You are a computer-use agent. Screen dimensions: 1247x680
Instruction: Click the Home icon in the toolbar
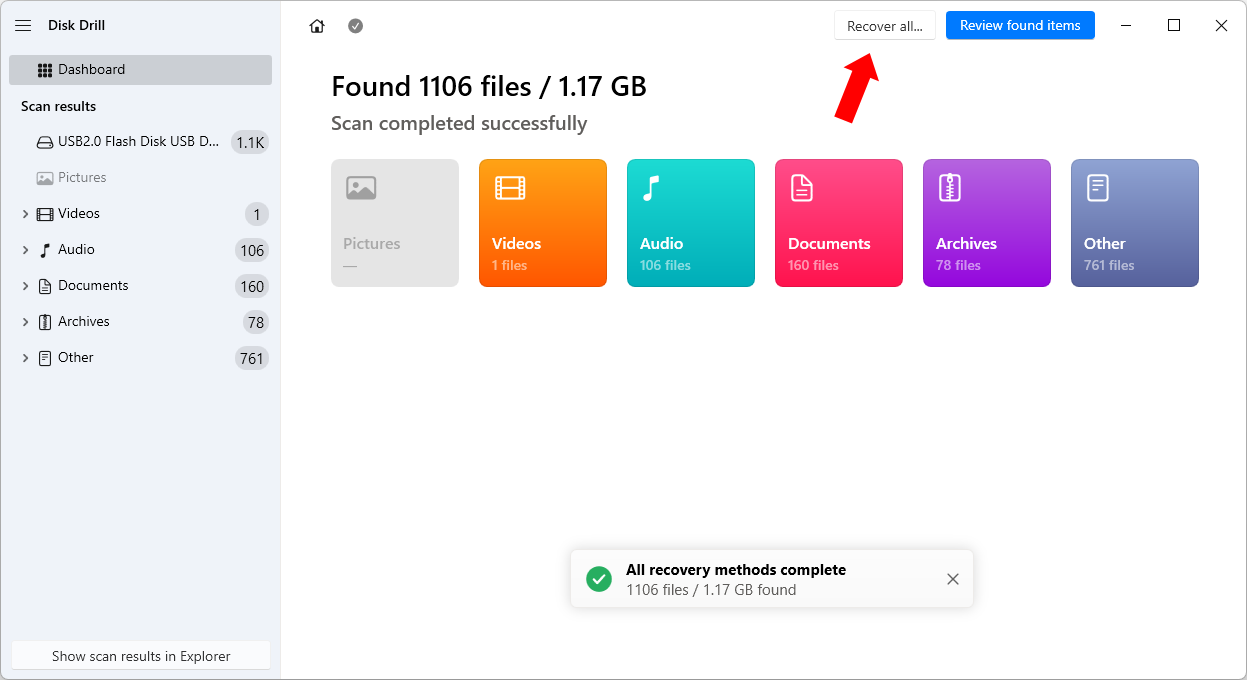pyautogui.click(x=317, y=25)
